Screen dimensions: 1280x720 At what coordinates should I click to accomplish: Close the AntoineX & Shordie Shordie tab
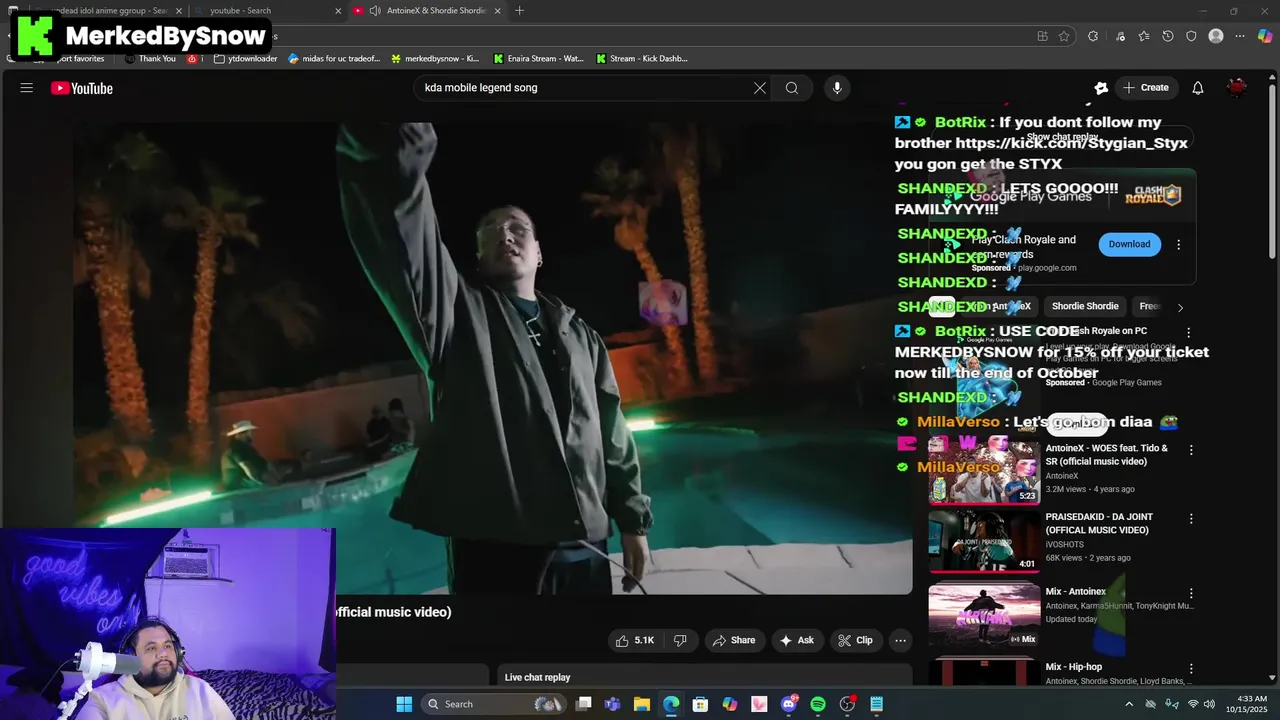[x=497, y=11]
